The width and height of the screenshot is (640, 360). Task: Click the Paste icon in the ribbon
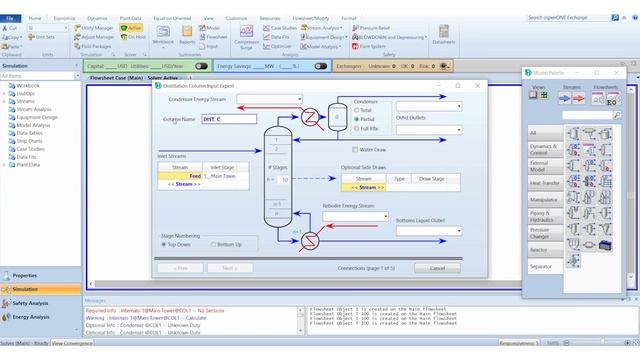tap(5, 46)
